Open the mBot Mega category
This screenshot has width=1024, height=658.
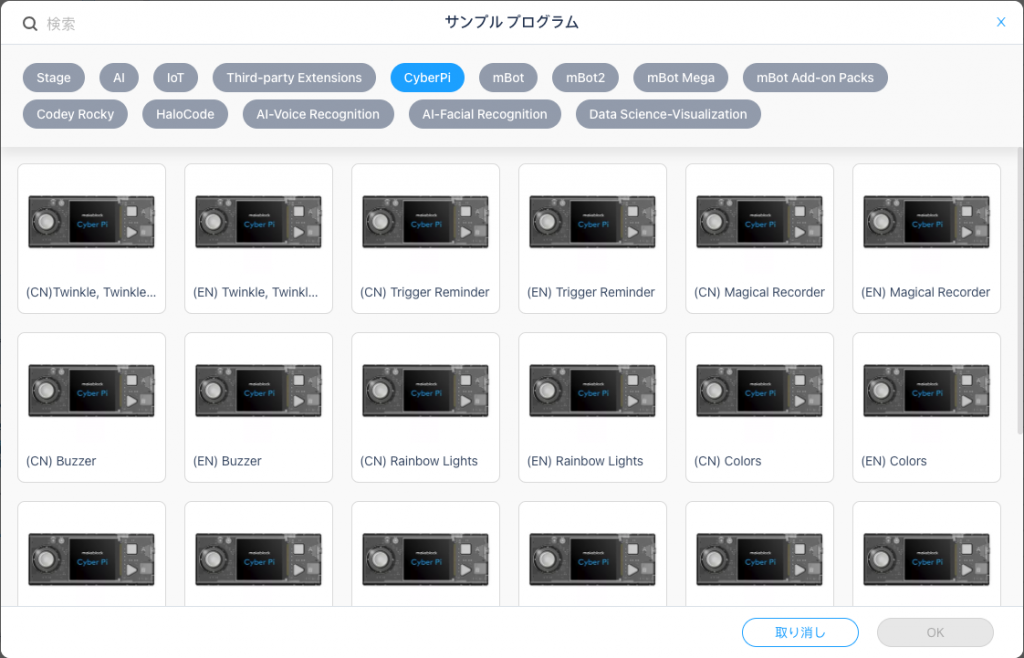click(x=680, y=78)
